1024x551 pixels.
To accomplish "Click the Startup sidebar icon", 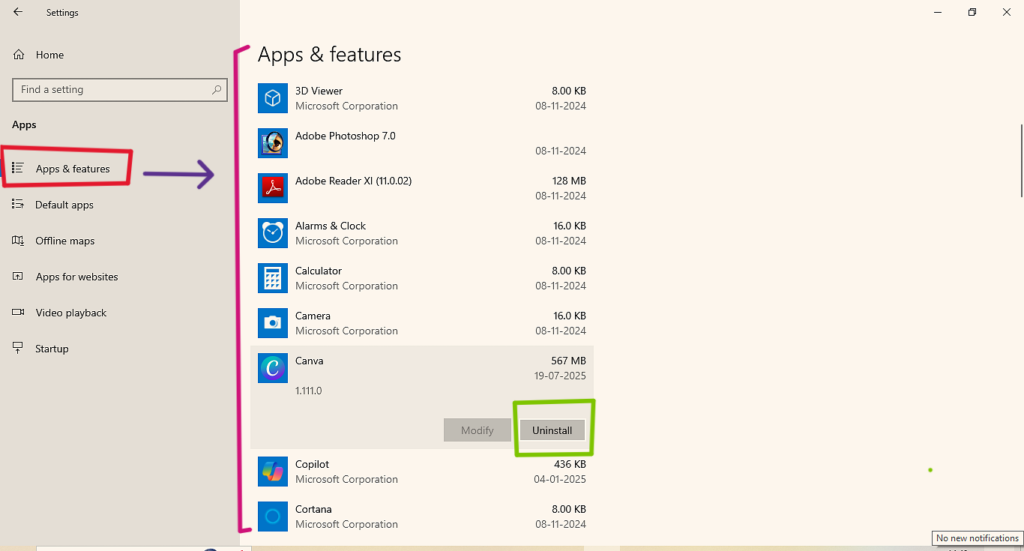I will pos(18,348).
